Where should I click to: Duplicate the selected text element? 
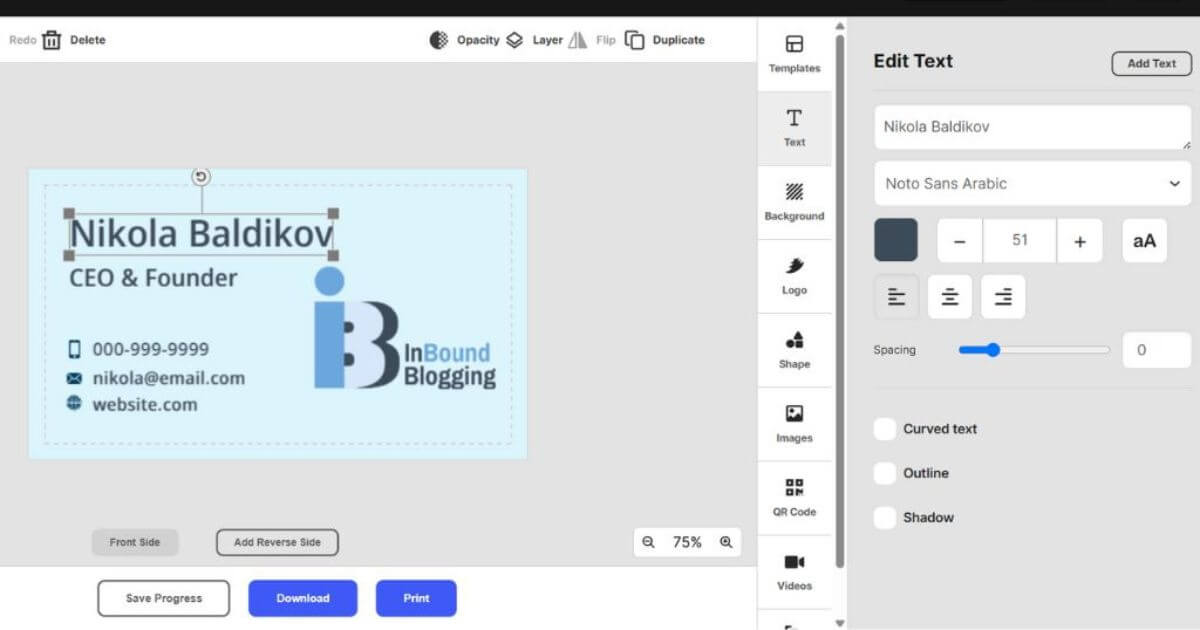coord(665,40)
